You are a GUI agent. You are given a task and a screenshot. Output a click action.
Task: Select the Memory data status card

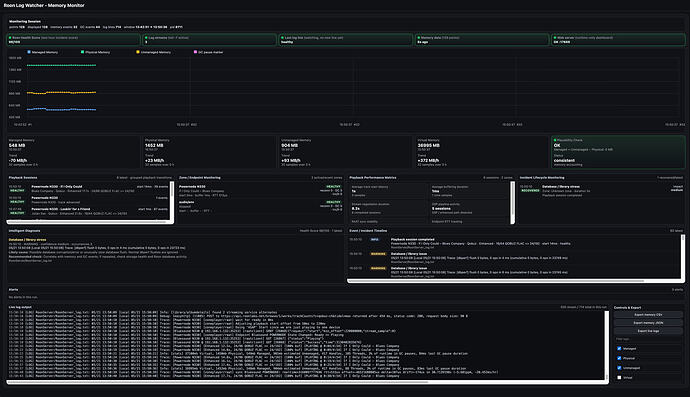pyautogui.click(x=482, y=40)
